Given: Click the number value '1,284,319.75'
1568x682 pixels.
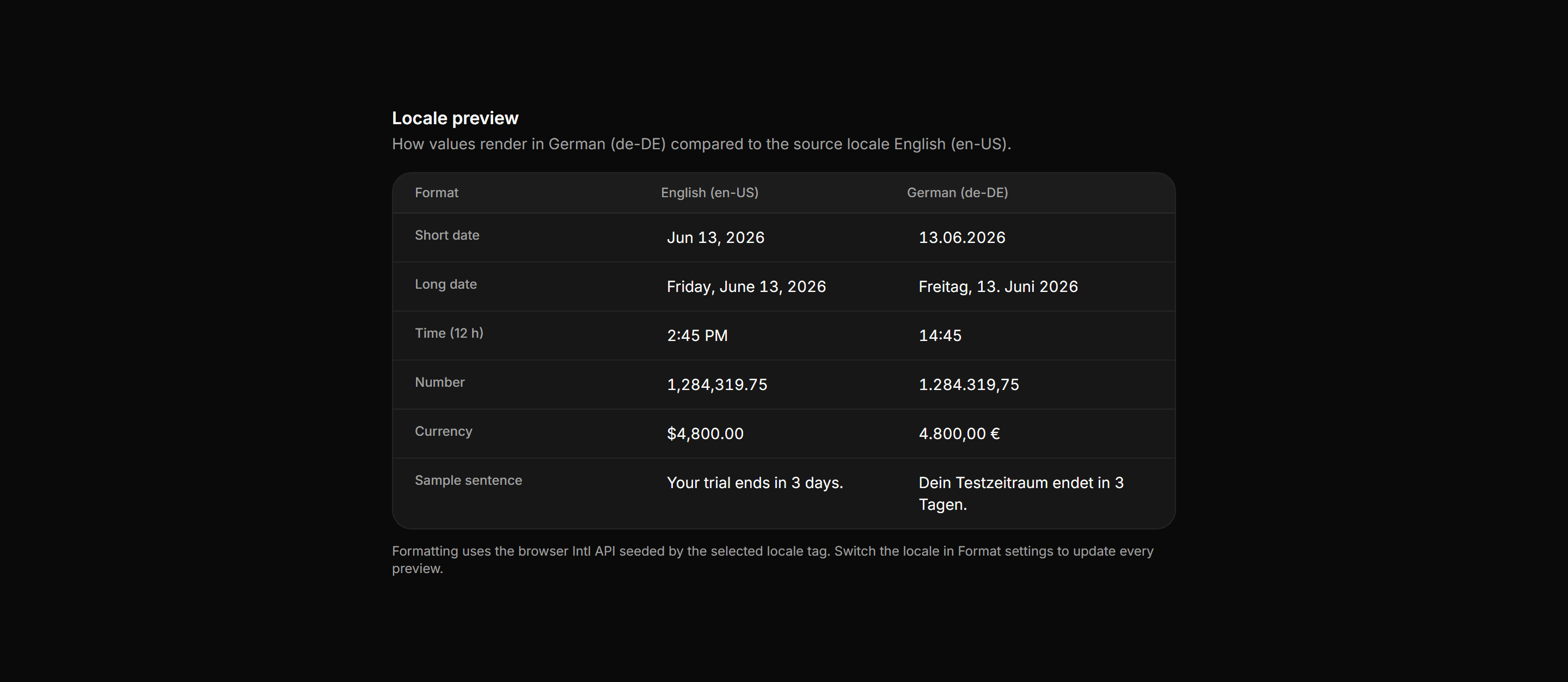Looking at the screenshot, I should pos(717,385).
